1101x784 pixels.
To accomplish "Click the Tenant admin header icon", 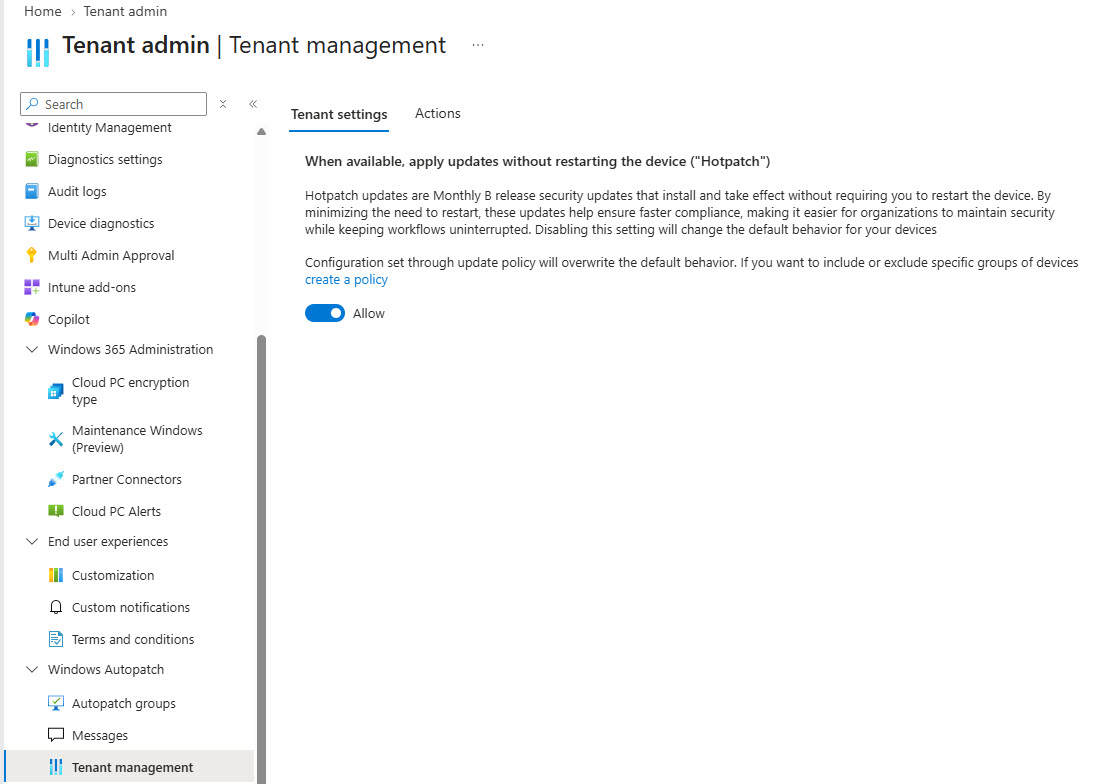I will pyautogui.click(x=38, y=52).
